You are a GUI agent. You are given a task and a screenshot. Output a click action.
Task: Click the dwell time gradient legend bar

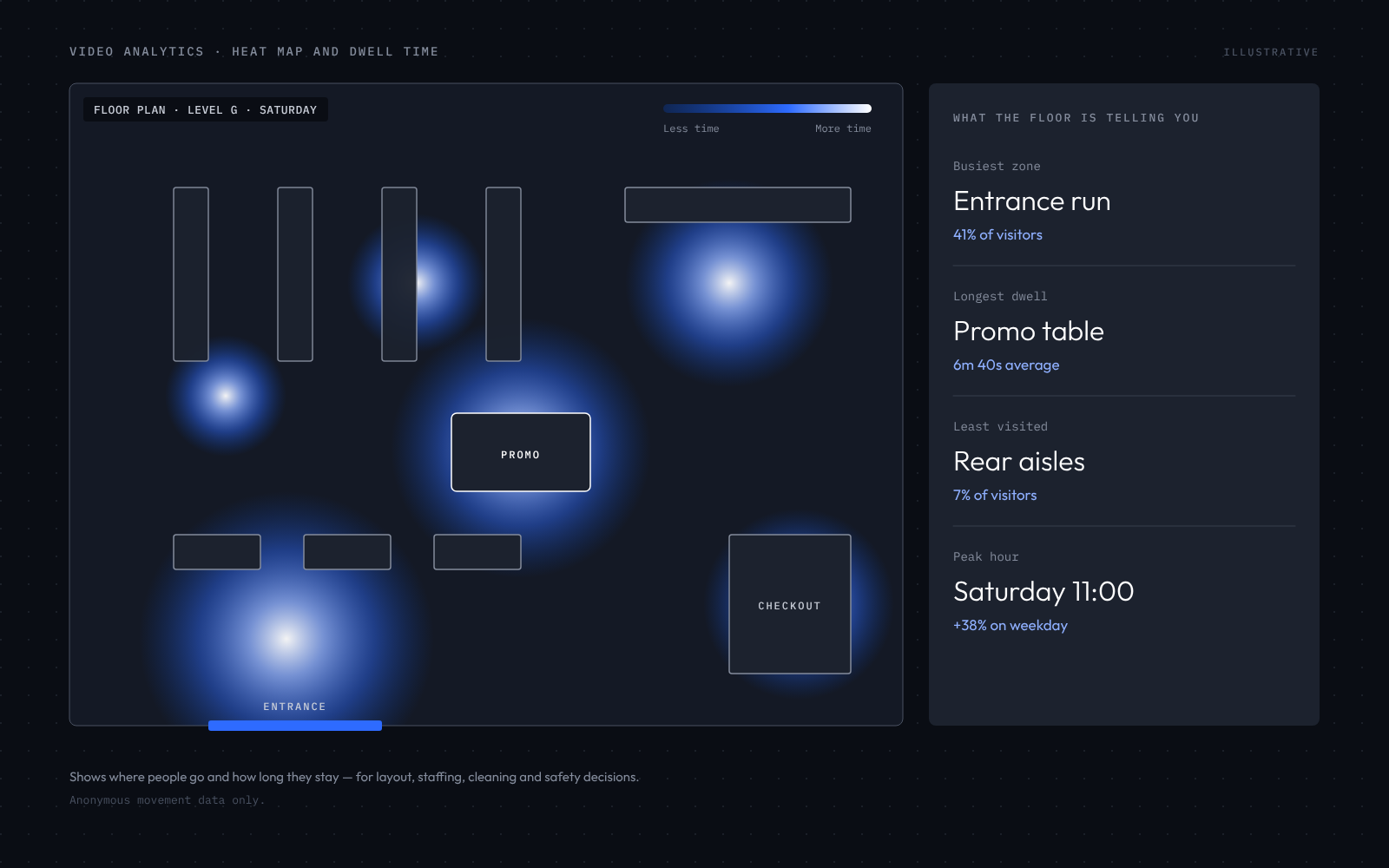(x=767, y=108)
